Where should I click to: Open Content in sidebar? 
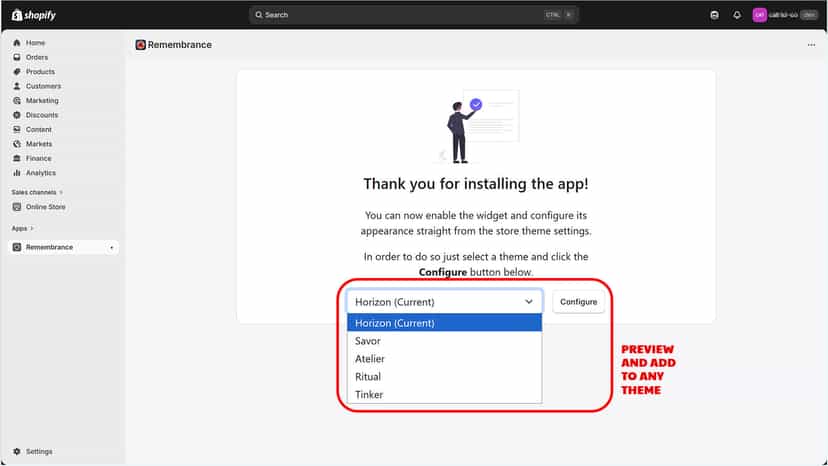click(x=39, y=129)
